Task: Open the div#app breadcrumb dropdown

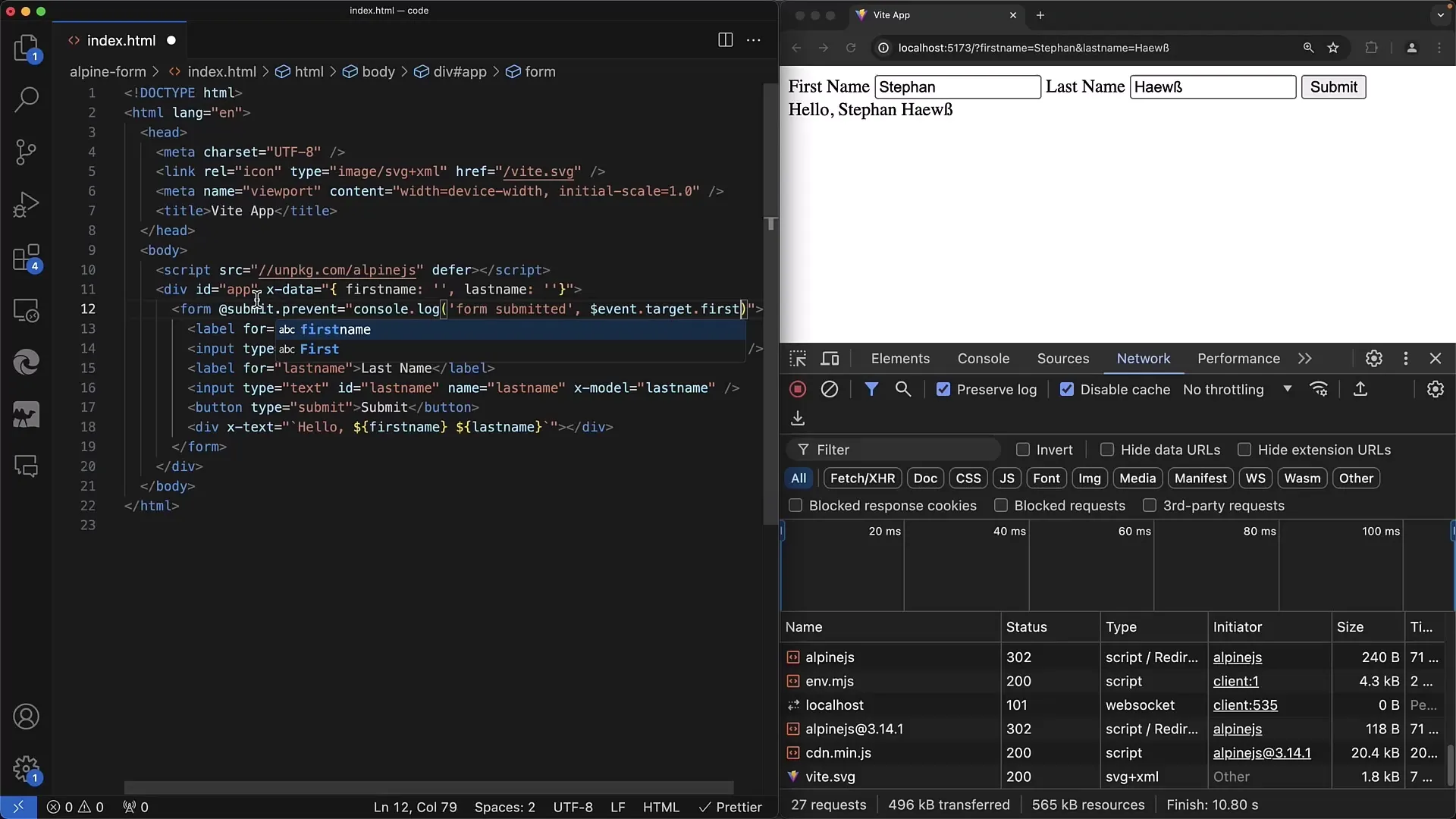Action: tap(450, 71)
